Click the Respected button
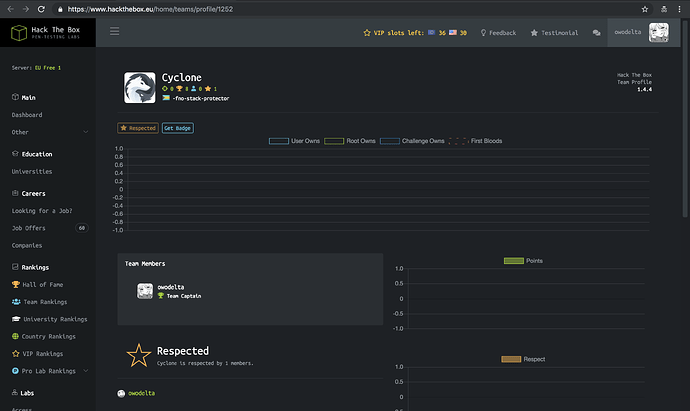690x411 pixels. click(138, 128)
